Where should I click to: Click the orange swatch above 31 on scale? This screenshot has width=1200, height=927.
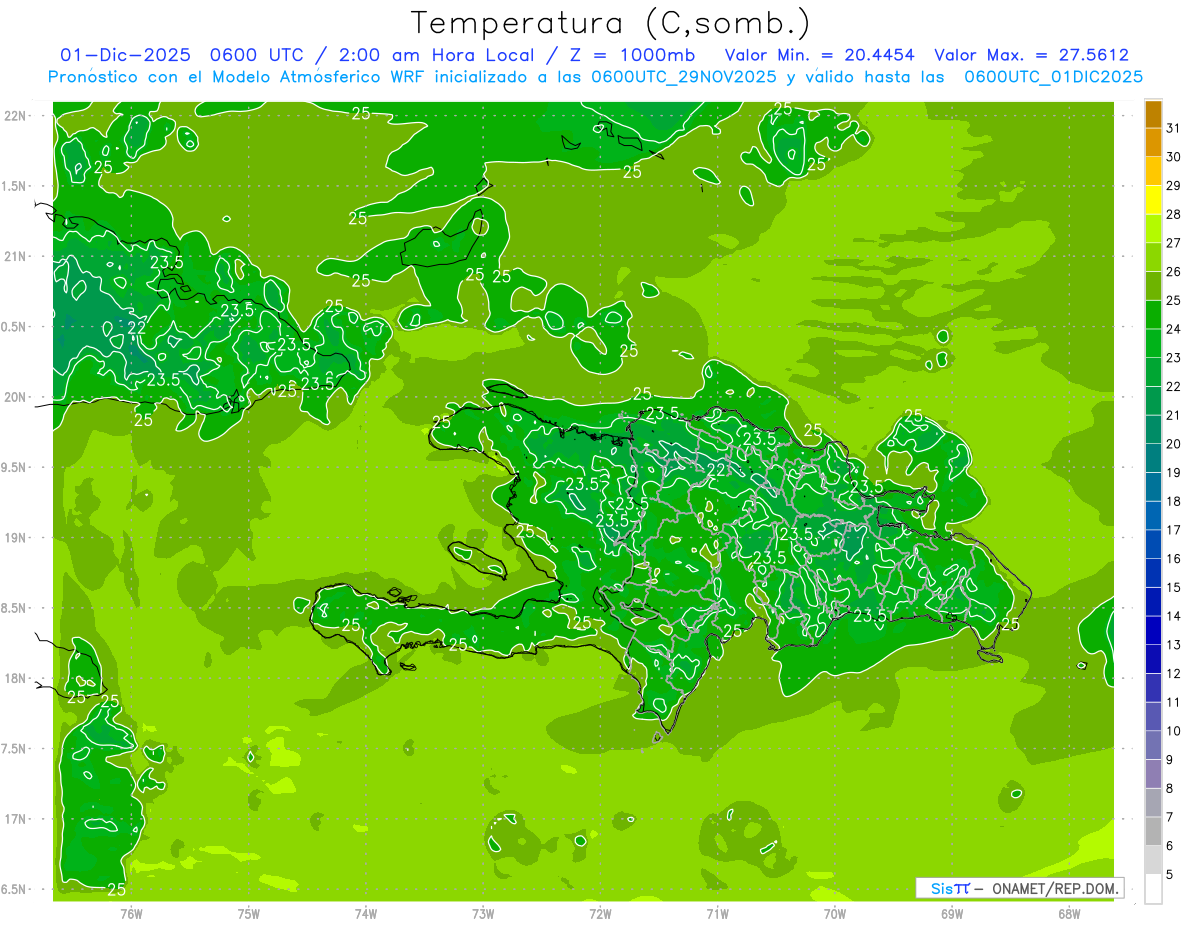click(1153, 114)
